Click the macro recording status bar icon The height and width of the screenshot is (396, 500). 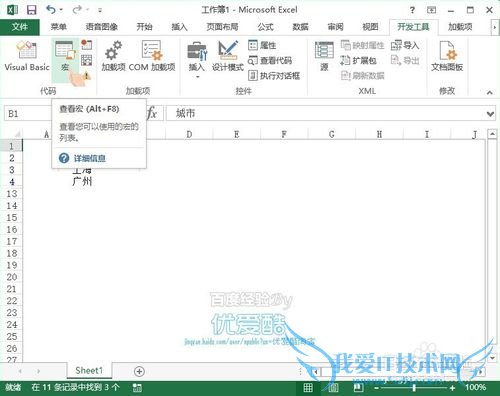click(137, 388)
